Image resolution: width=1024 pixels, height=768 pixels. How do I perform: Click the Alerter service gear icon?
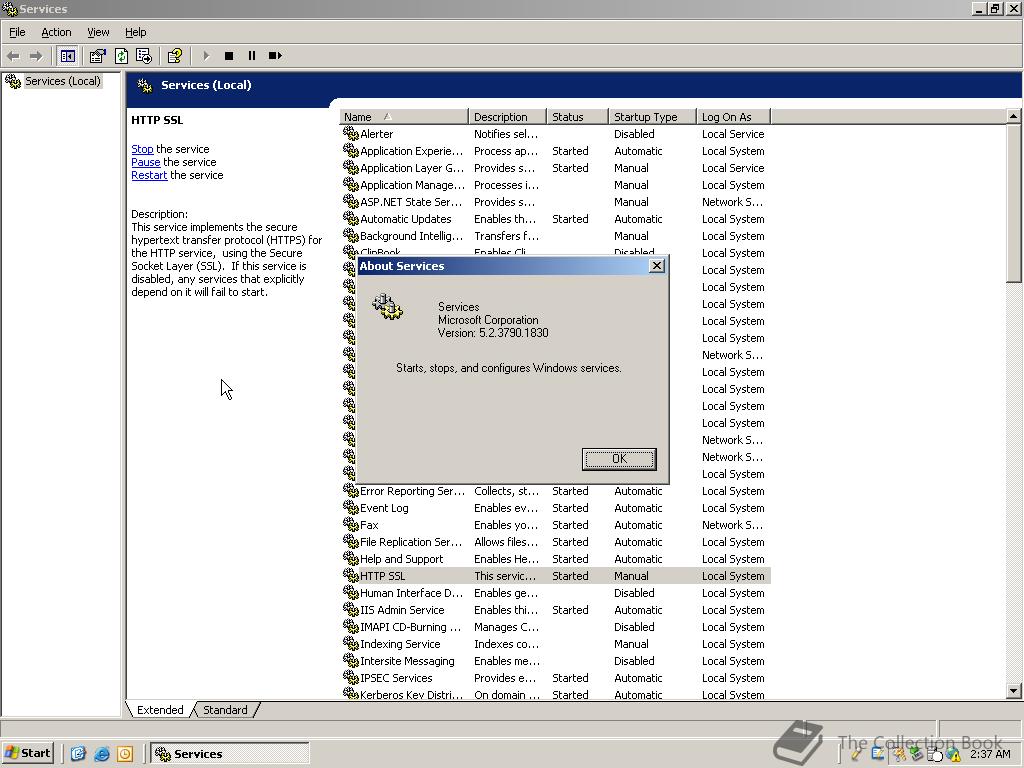pyautogui.click(x=351, y=133)
